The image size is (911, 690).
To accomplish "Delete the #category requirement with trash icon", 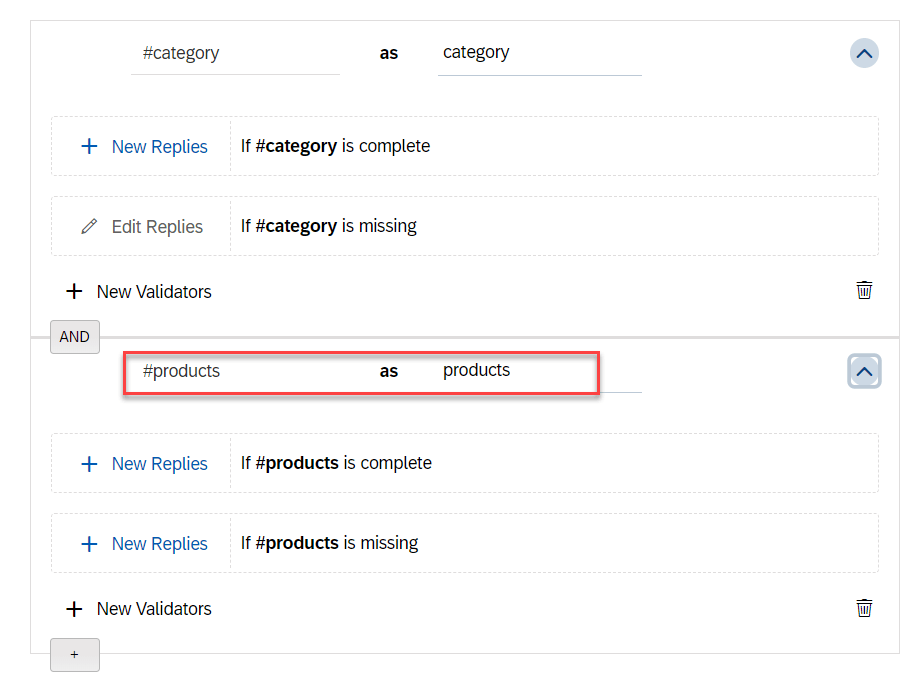I will [x=864, y=291].
